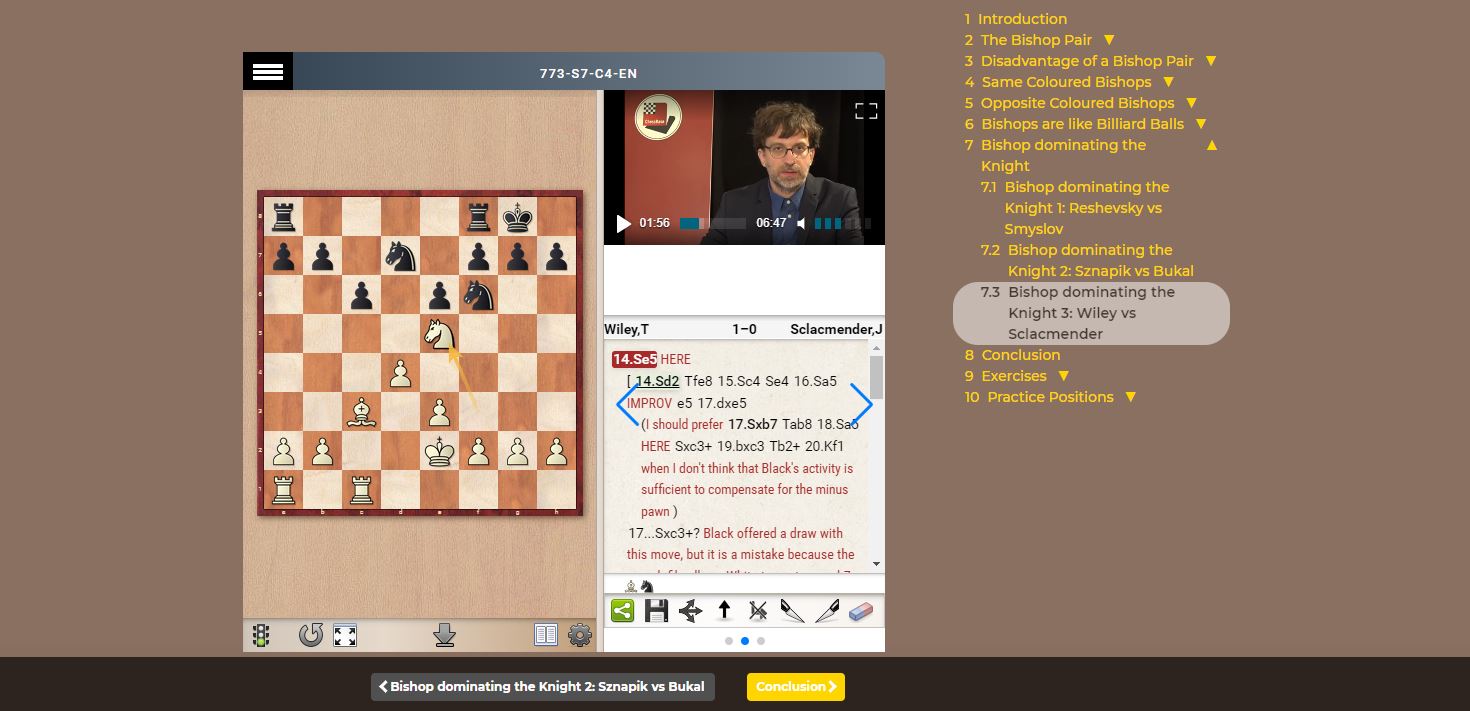Select chapter 8 Conclusion in the sidebar

pos(1022,354)
